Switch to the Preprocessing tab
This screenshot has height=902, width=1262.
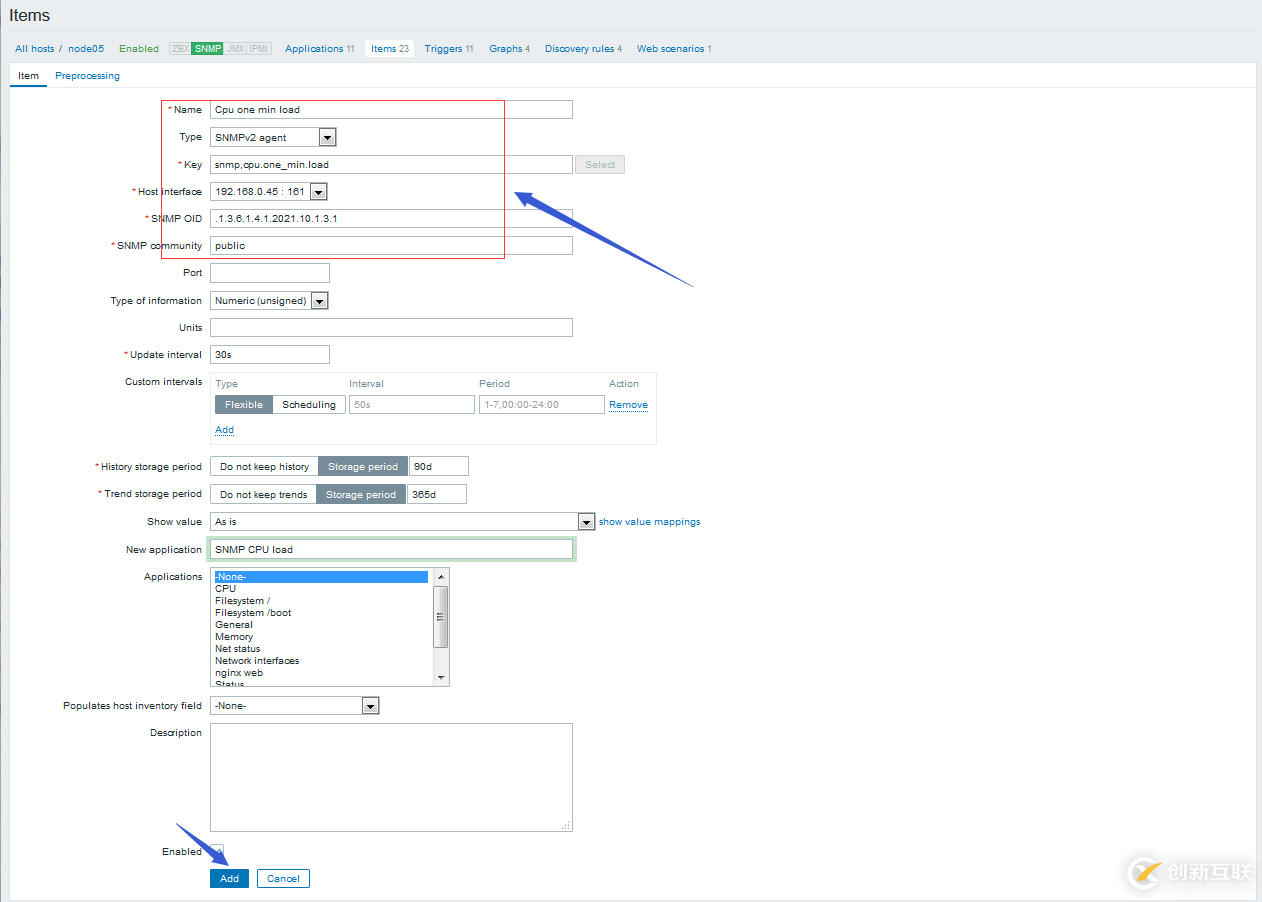pos(87,76)
